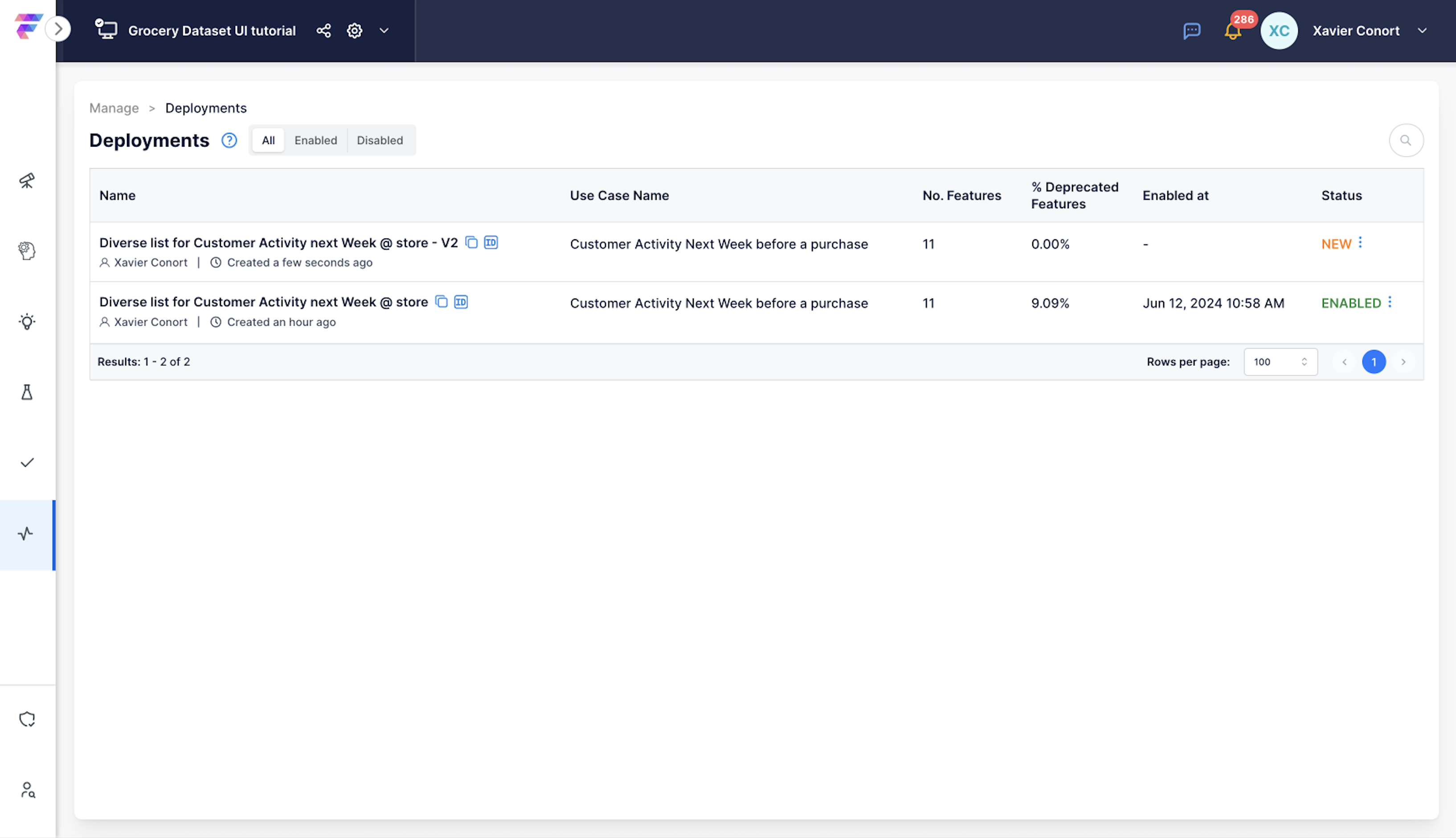Click 'Created a few seconds ago' text
The width and height of the screenshot is (1456, 838).
click(300, 263)
